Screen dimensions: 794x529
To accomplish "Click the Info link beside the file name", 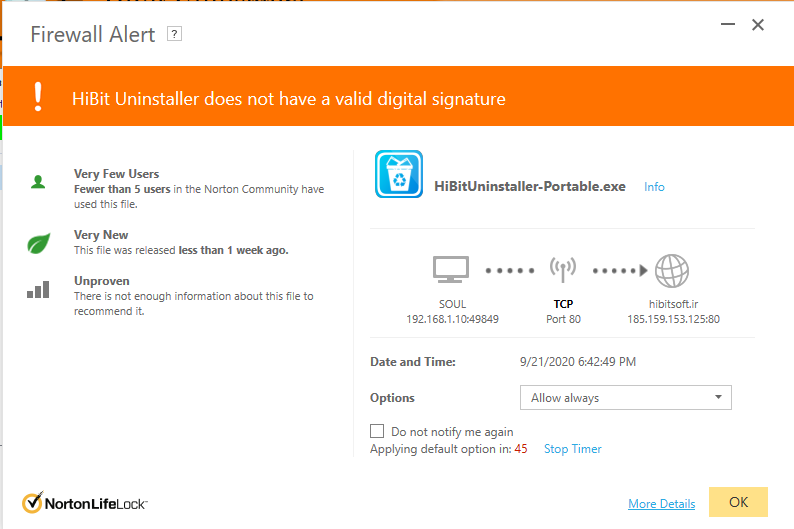I will point(654,187).
